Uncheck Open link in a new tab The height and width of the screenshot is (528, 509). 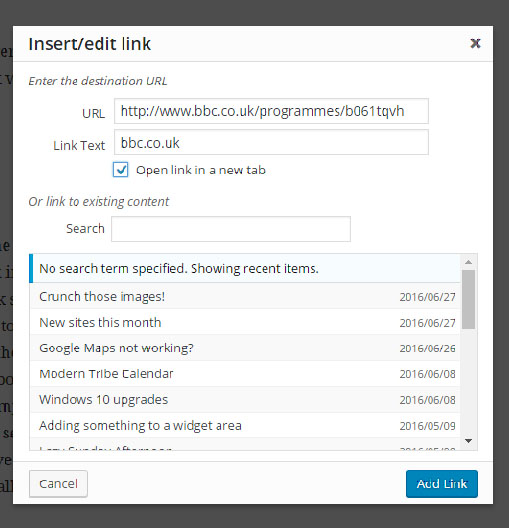(x=120, y=169)
